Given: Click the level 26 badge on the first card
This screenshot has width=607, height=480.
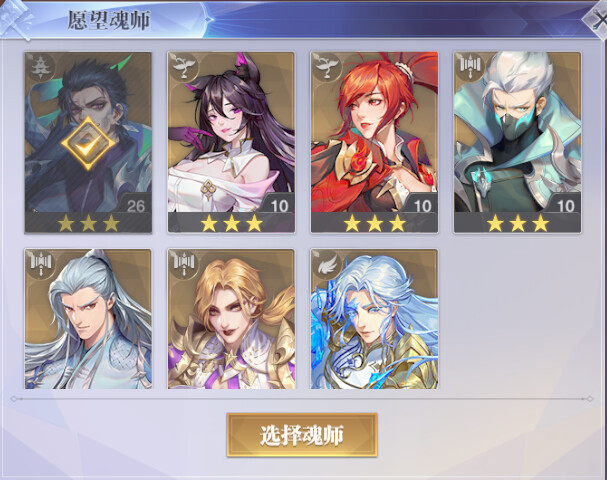Looking at the screenshot, I should pos(135,206).
